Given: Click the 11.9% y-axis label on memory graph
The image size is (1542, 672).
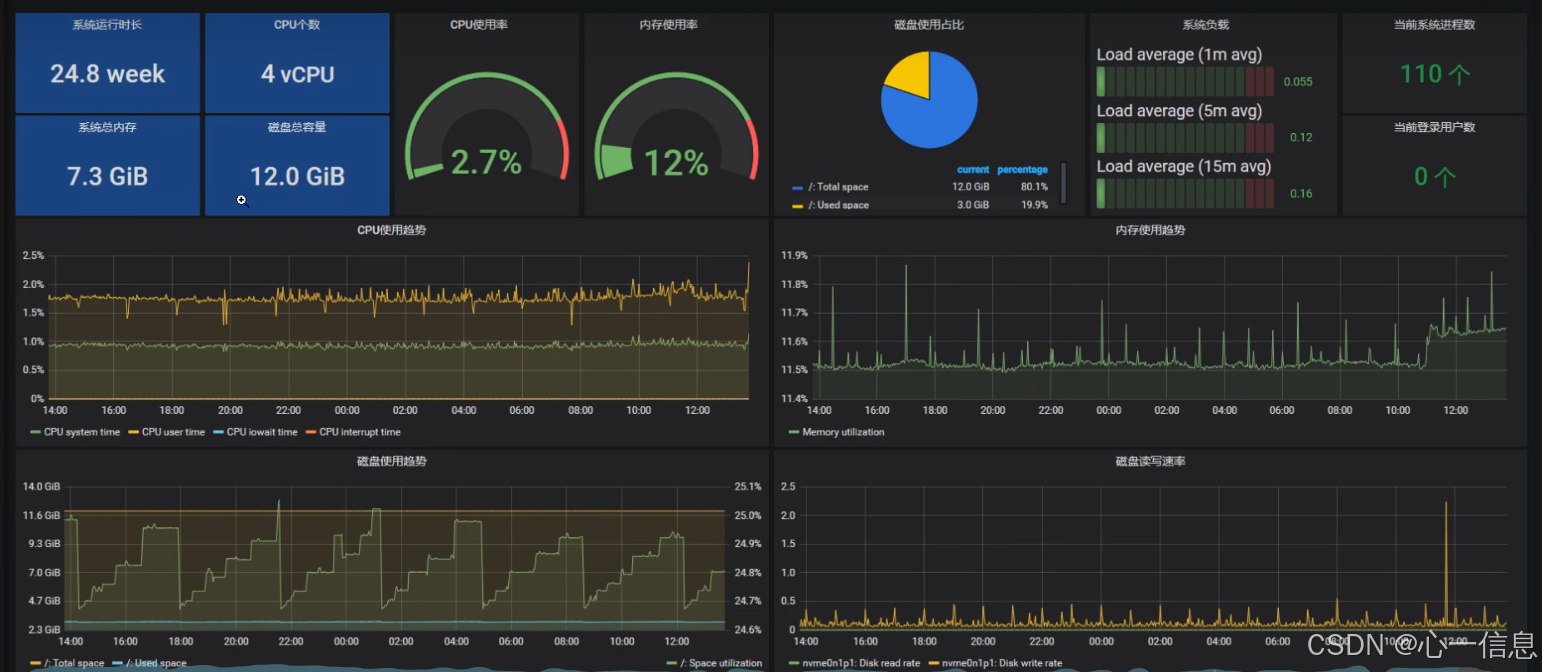Looking at the screenshot, I should tap(794, 255).
